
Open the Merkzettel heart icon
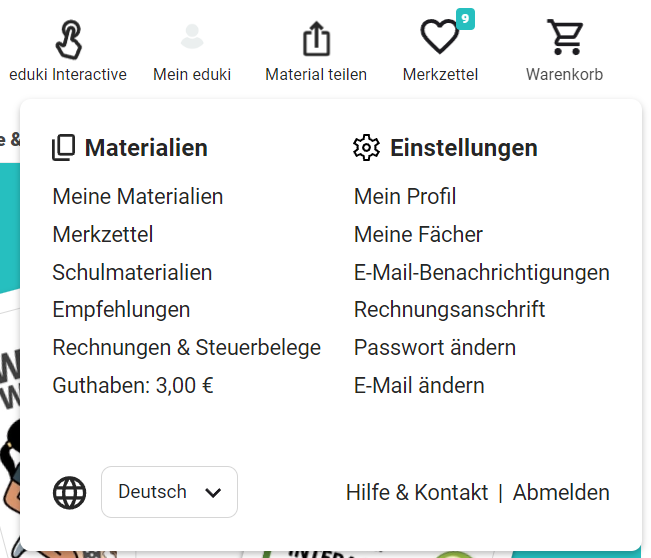coord(439,38)
